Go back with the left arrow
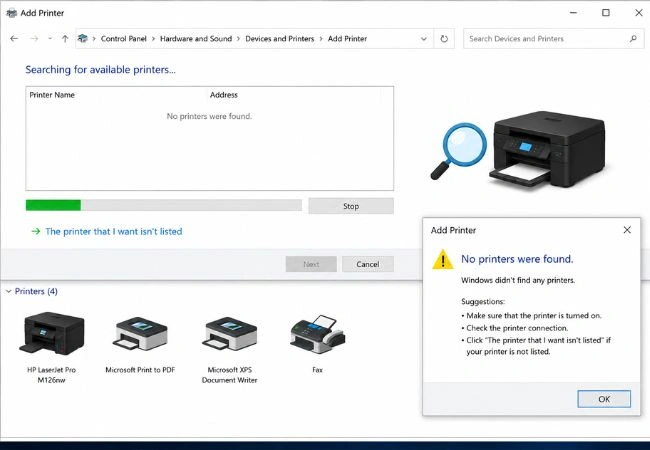The image size is (650, 450). (14, 39)
